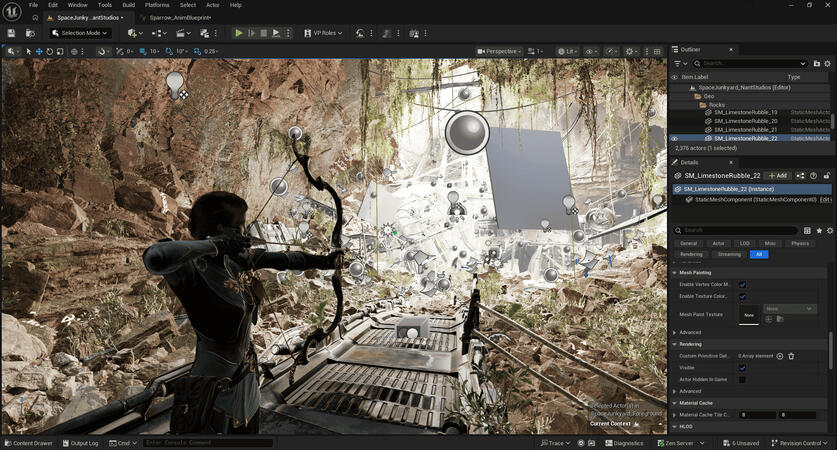Switch to the Sparrow_AnimBlueprint tab
837x450 pixels.
tap(180, 18)
